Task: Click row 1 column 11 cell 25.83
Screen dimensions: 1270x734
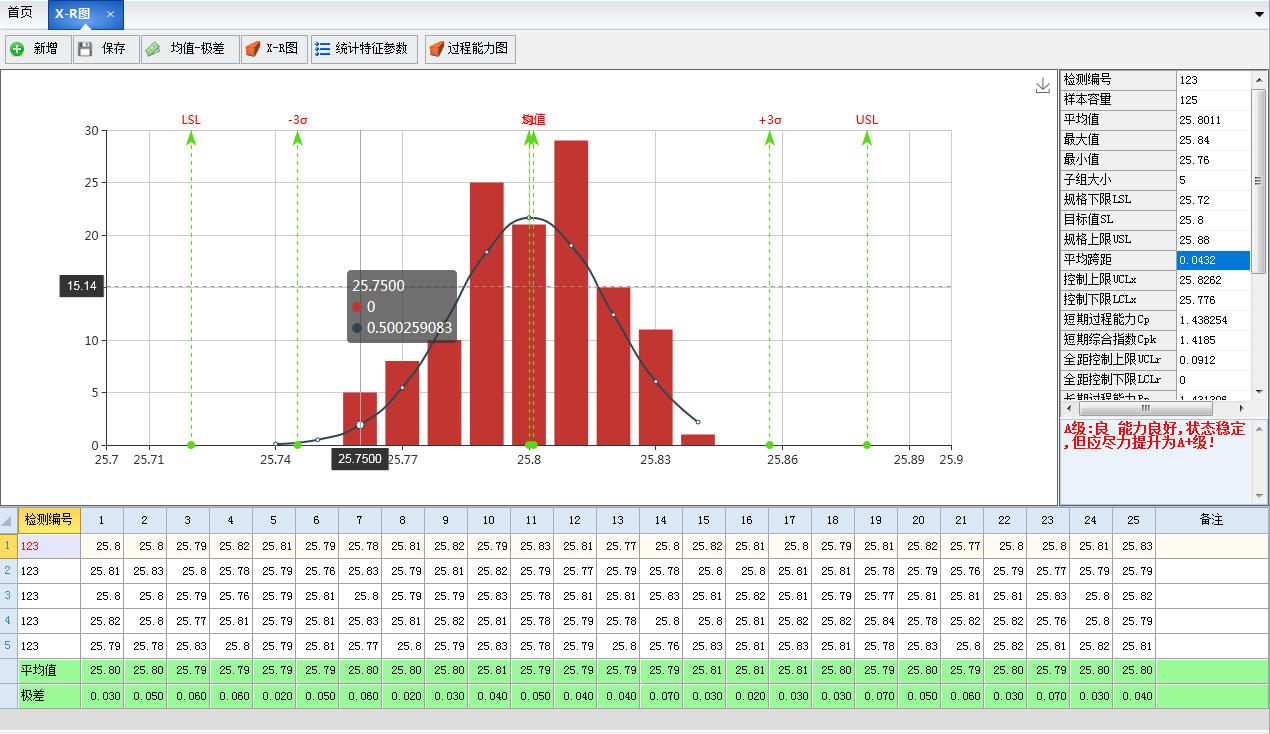Action: 532,546
